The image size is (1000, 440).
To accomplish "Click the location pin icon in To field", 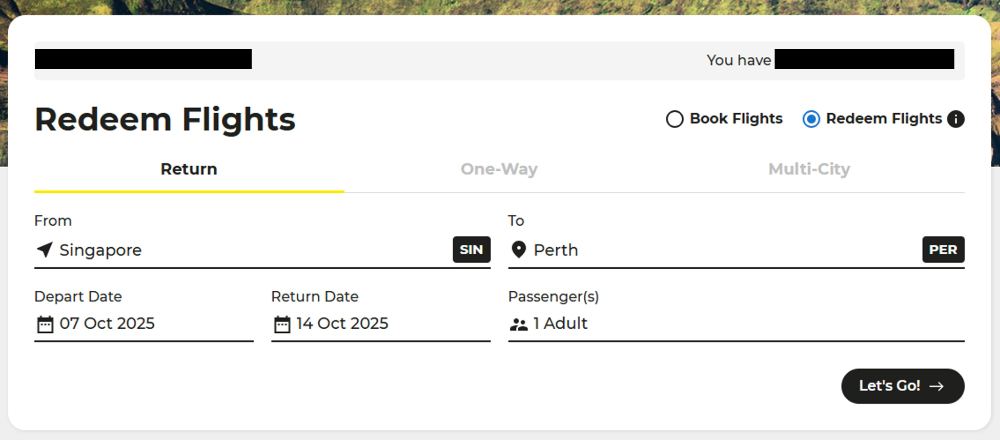I will (x=518, y=250).
